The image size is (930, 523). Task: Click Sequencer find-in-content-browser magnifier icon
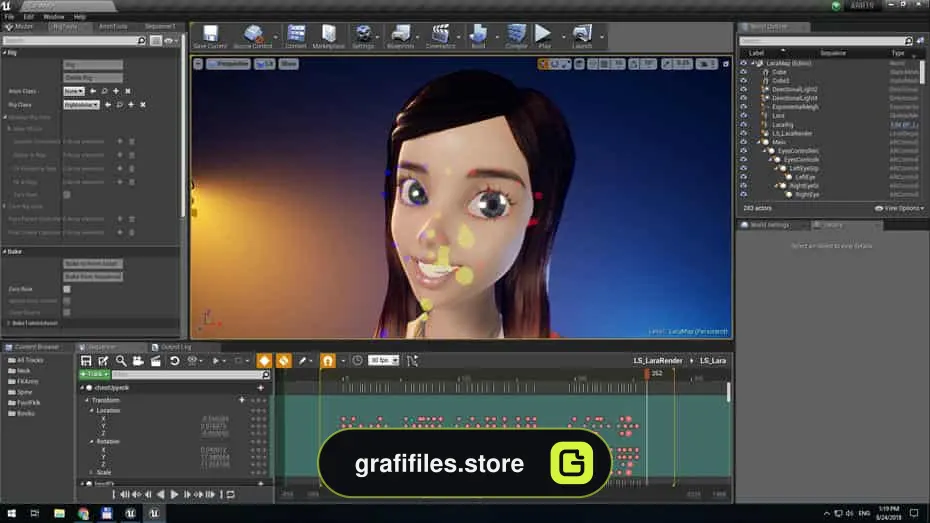point(121,361)
